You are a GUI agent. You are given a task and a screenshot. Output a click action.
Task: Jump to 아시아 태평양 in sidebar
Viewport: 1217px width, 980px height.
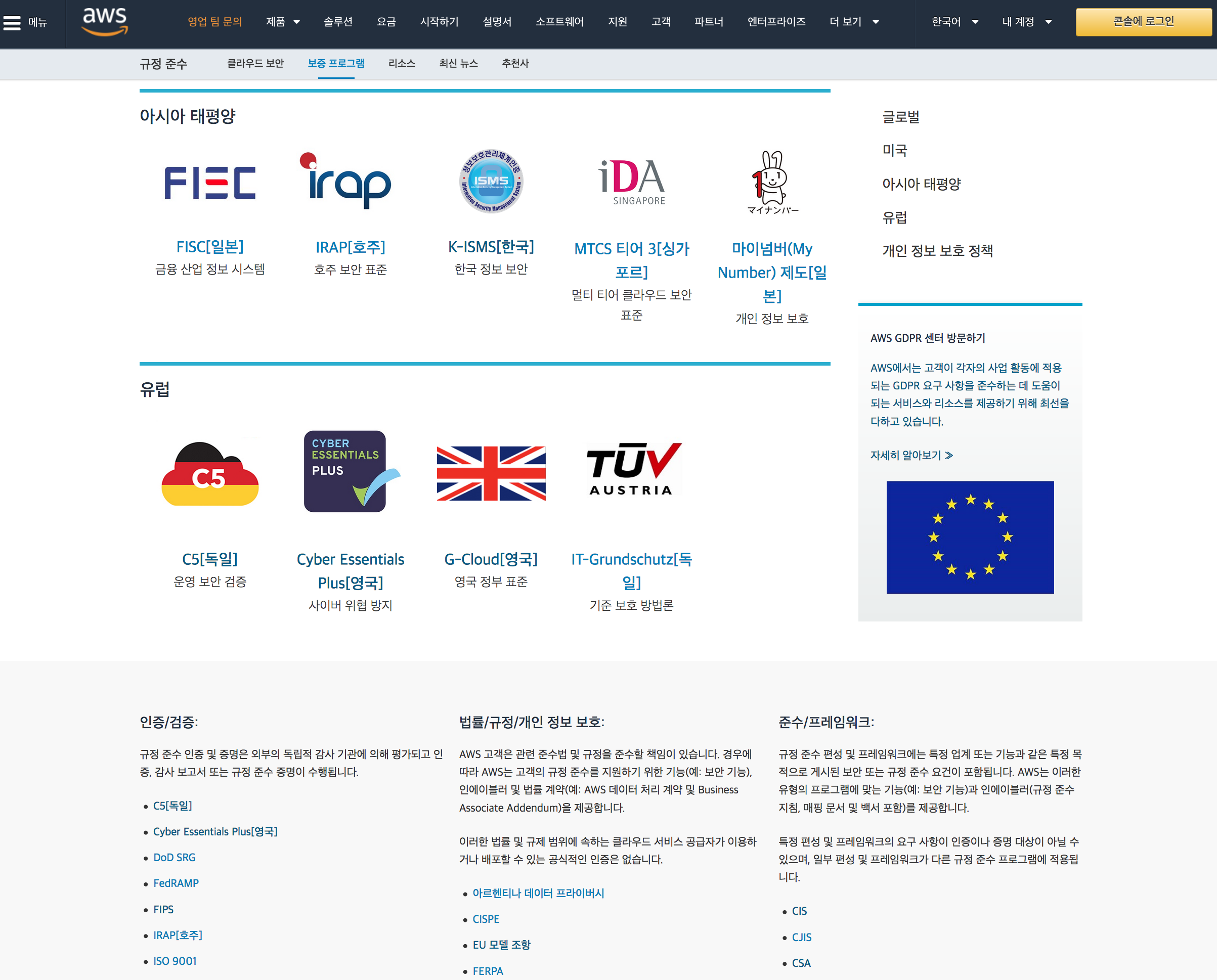(x=922, y=184)
